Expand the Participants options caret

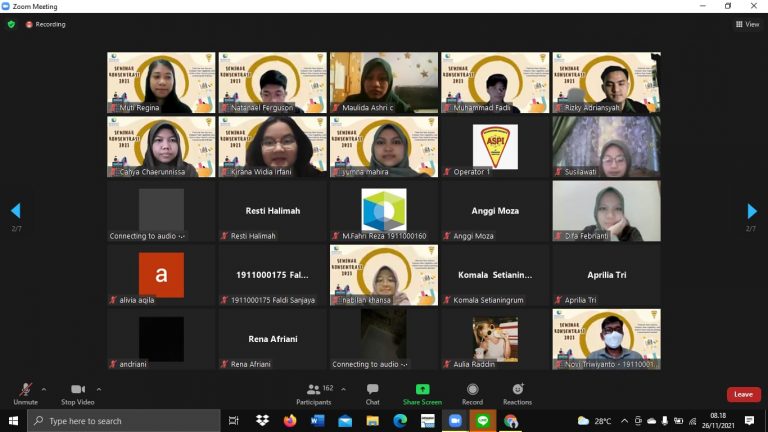point(343,389)
